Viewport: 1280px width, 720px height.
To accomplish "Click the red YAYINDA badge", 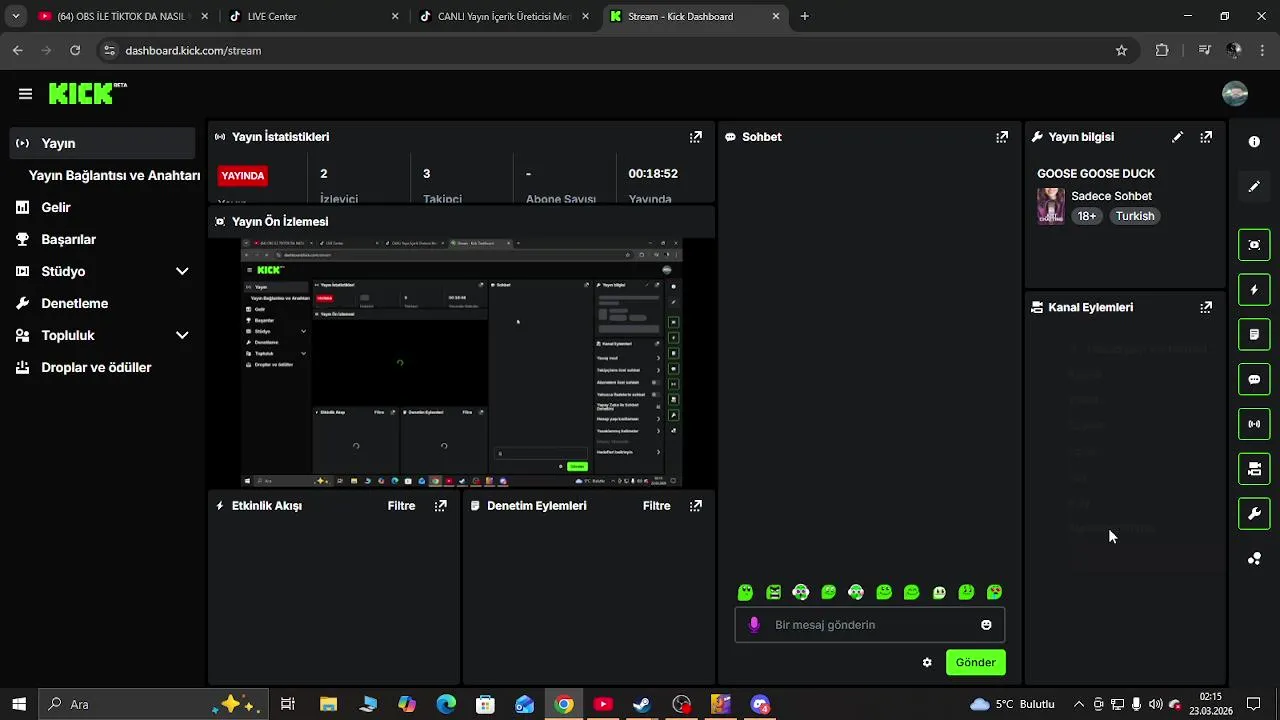I will (x=243, y=176).
